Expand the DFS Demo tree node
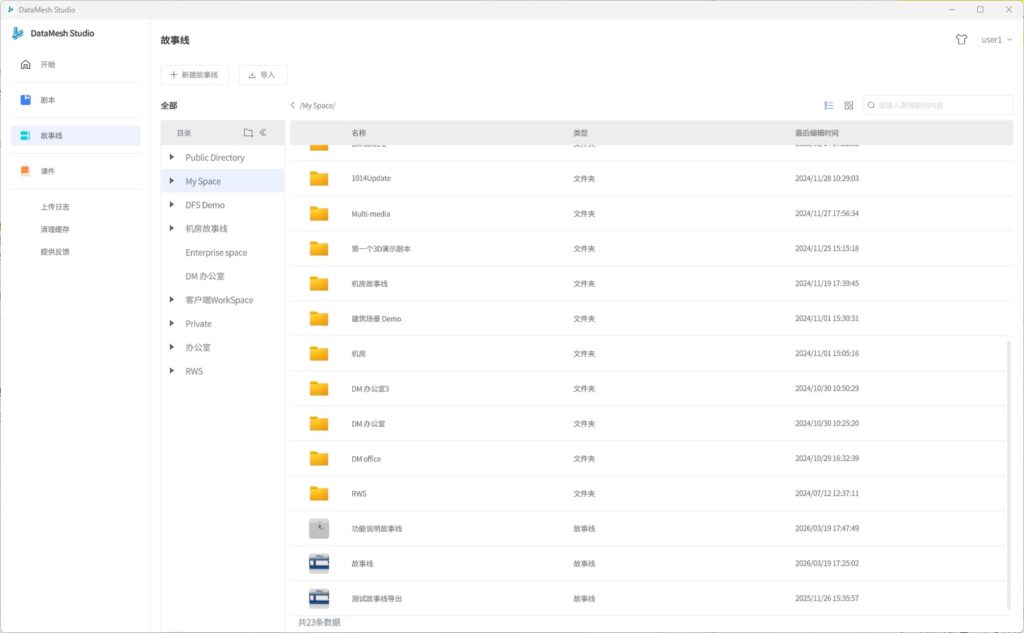1024x633 pixels. (x=172, y=205)
